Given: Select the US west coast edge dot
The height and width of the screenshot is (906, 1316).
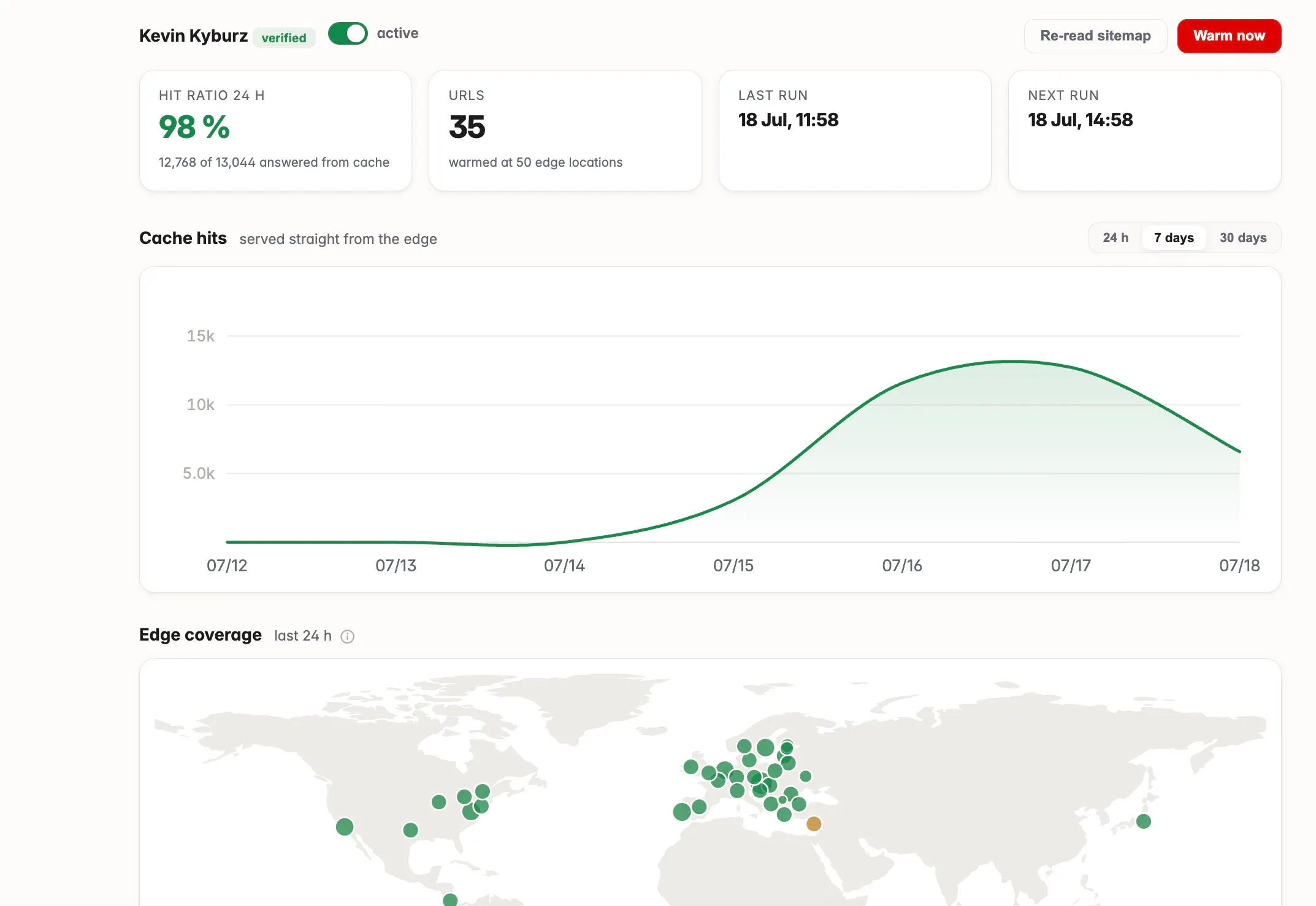Looking at the screenshot, I should (345, 827).
